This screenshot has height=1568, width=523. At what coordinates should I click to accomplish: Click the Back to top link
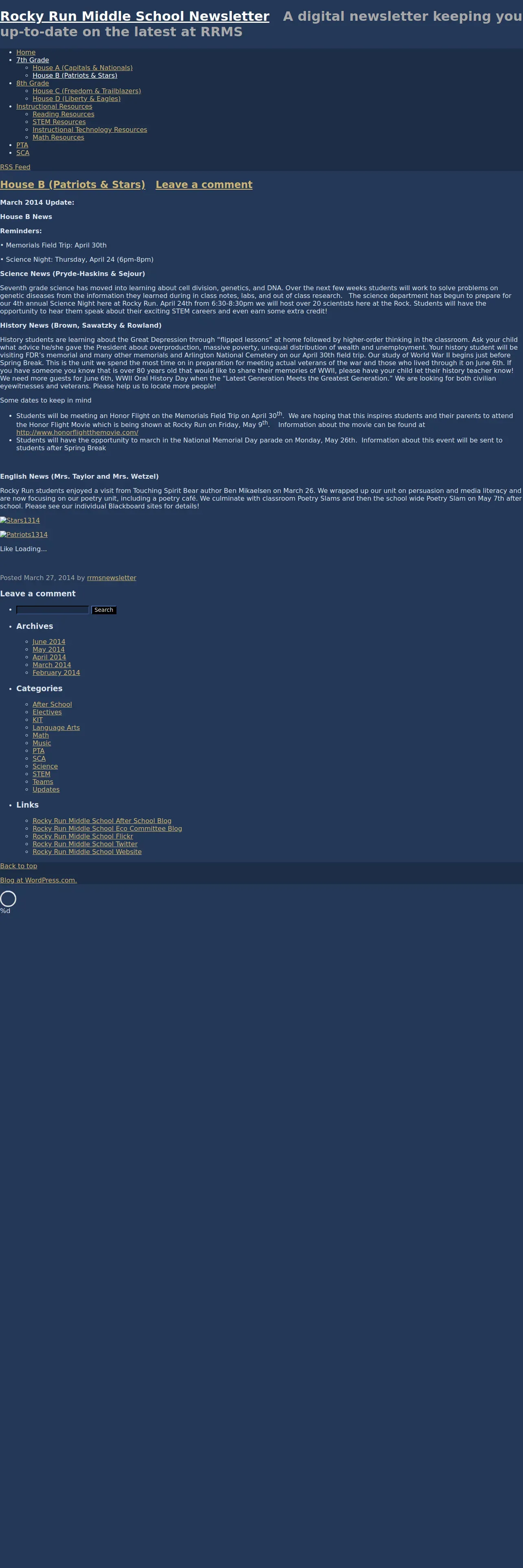tap(18, 866)
